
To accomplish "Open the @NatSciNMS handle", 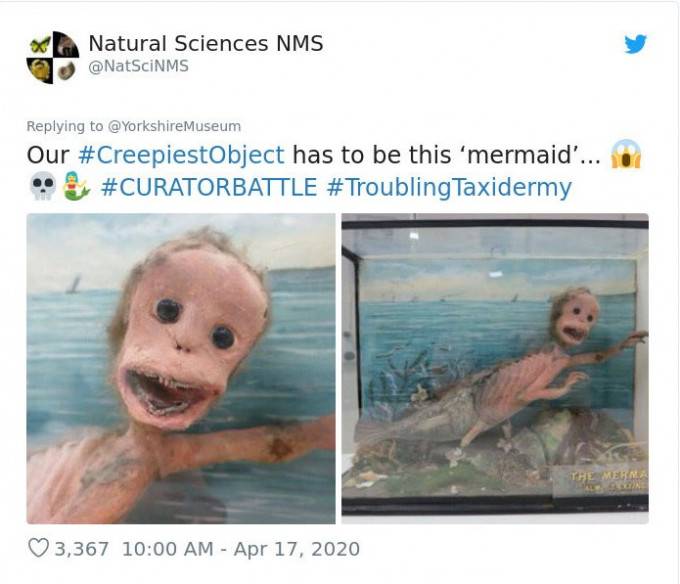I will [138, 66].
